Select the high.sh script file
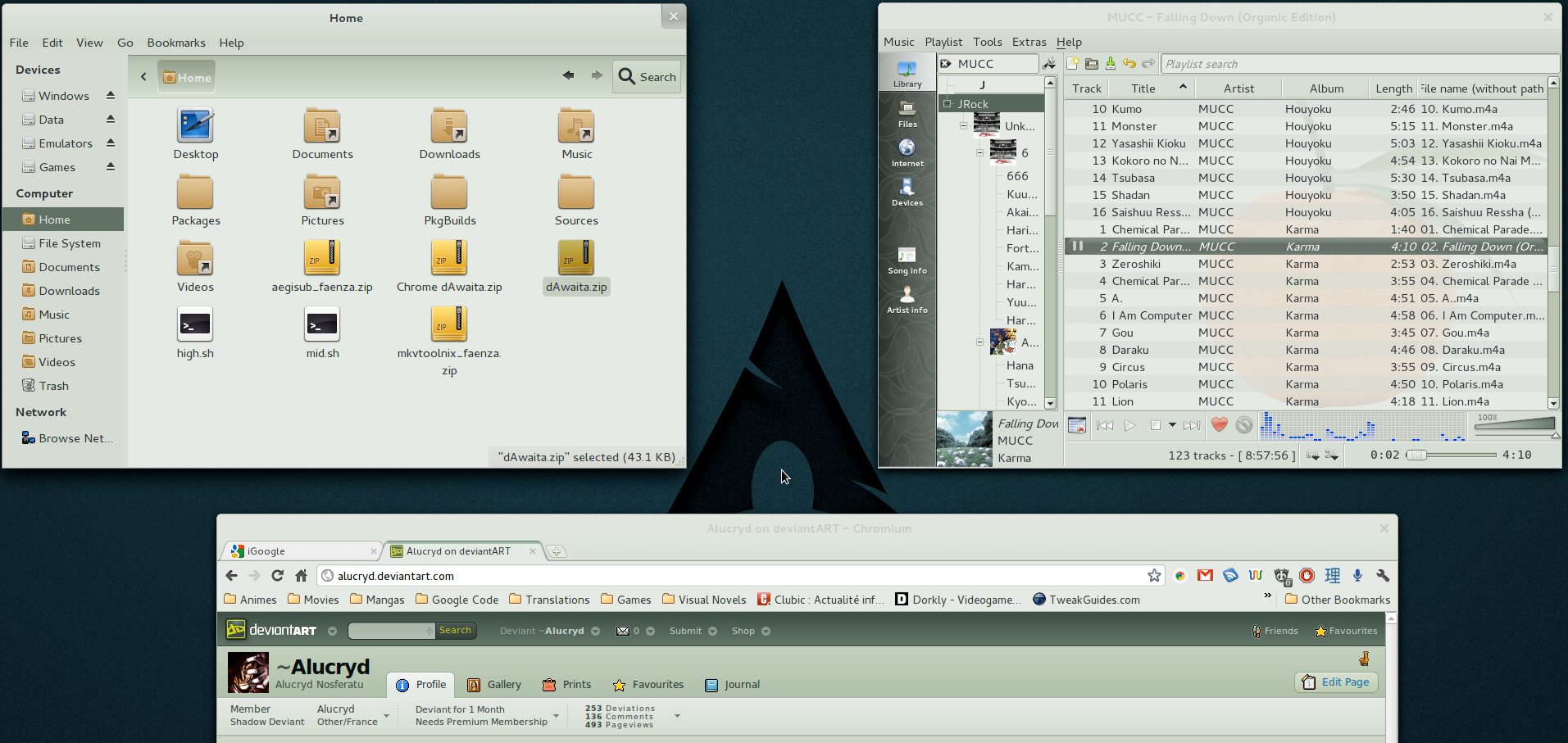 pos(195,333)
